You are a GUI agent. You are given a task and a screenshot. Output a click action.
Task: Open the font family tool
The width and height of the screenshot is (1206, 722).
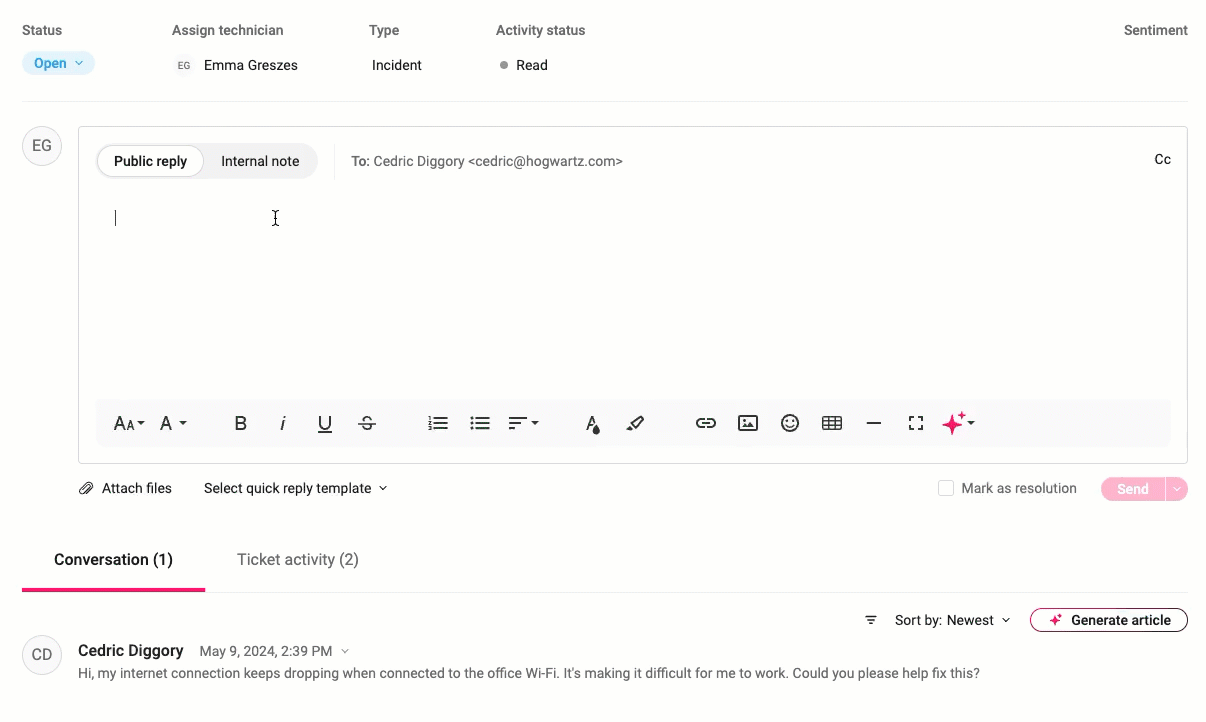coord(173,424)
